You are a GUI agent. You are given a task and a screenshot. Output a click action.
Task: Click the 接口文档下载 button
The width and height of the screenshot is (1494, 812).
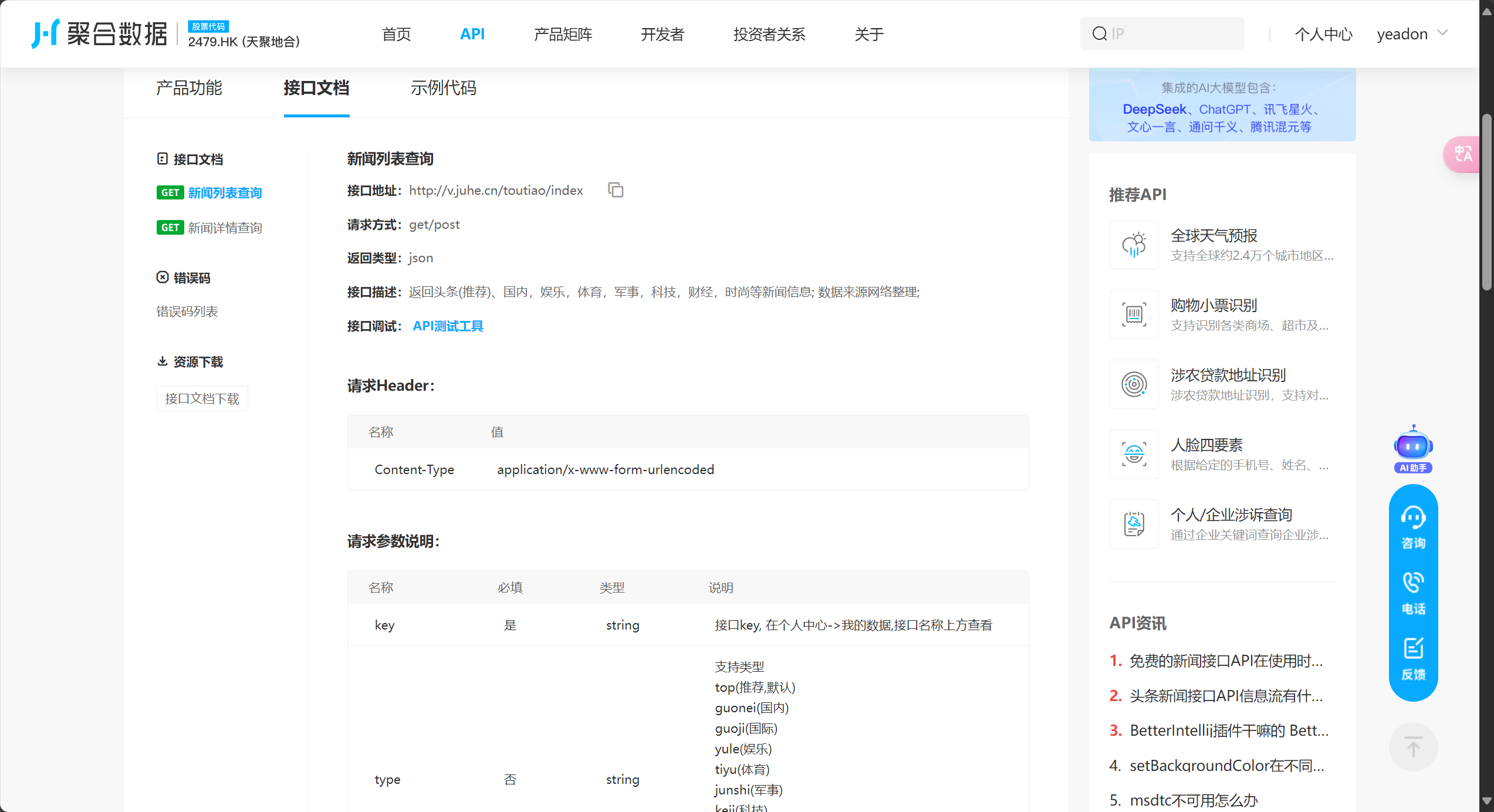202,399
